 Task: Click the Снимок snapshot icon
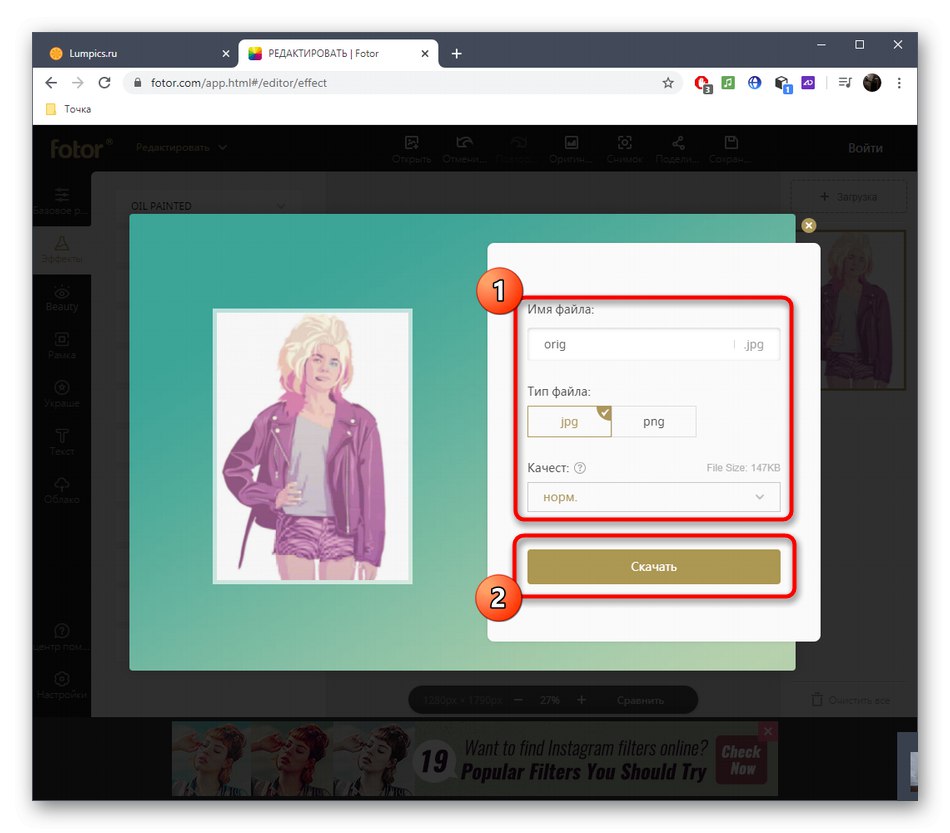(624, 149)
